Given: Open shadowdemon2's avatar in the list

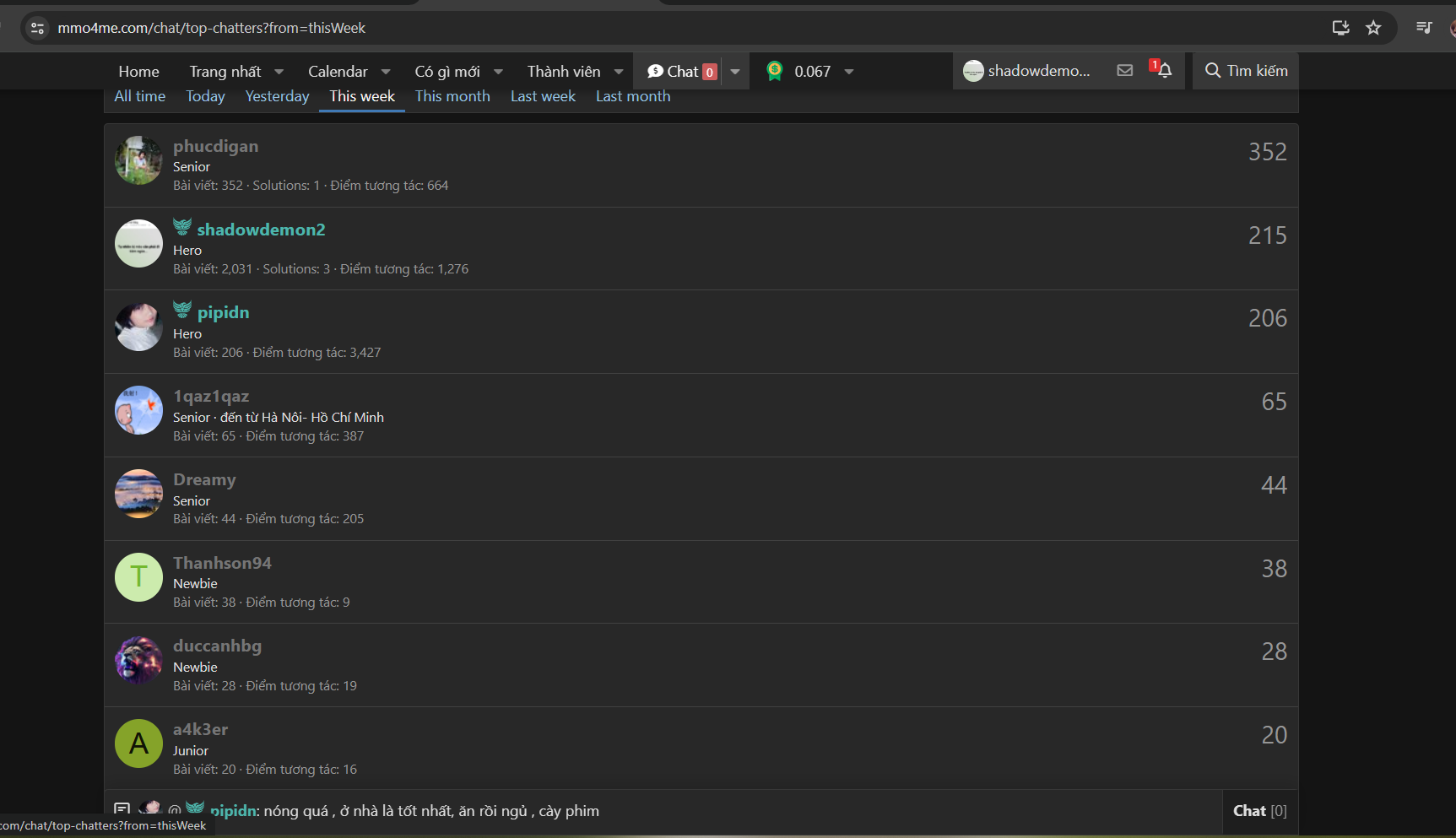Looking at the screenshot, I should pyautogui.click(x=138, y=244).
